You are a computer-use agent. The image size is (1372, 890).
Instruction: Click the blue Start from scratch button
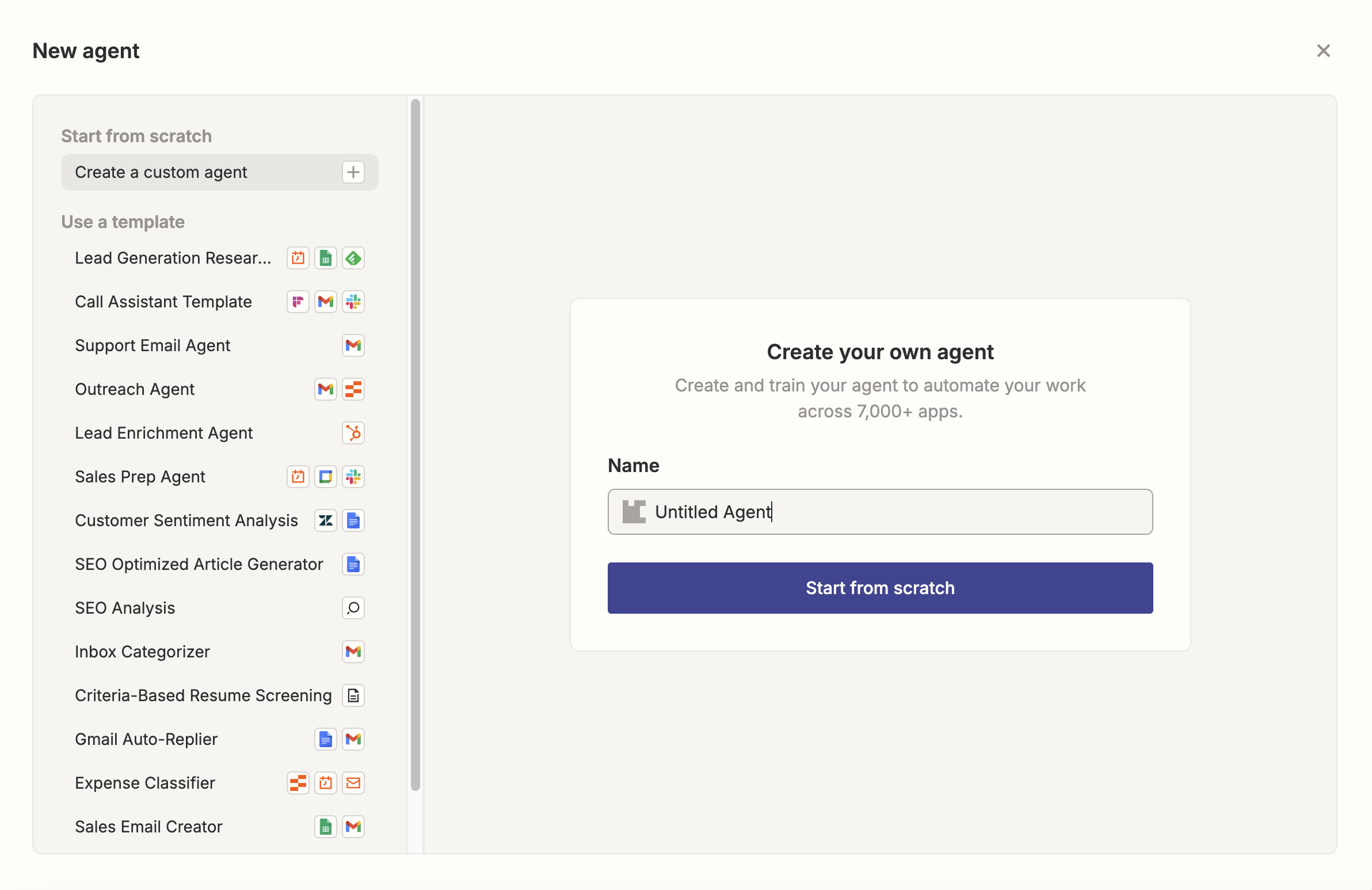[x=880, y=588]
